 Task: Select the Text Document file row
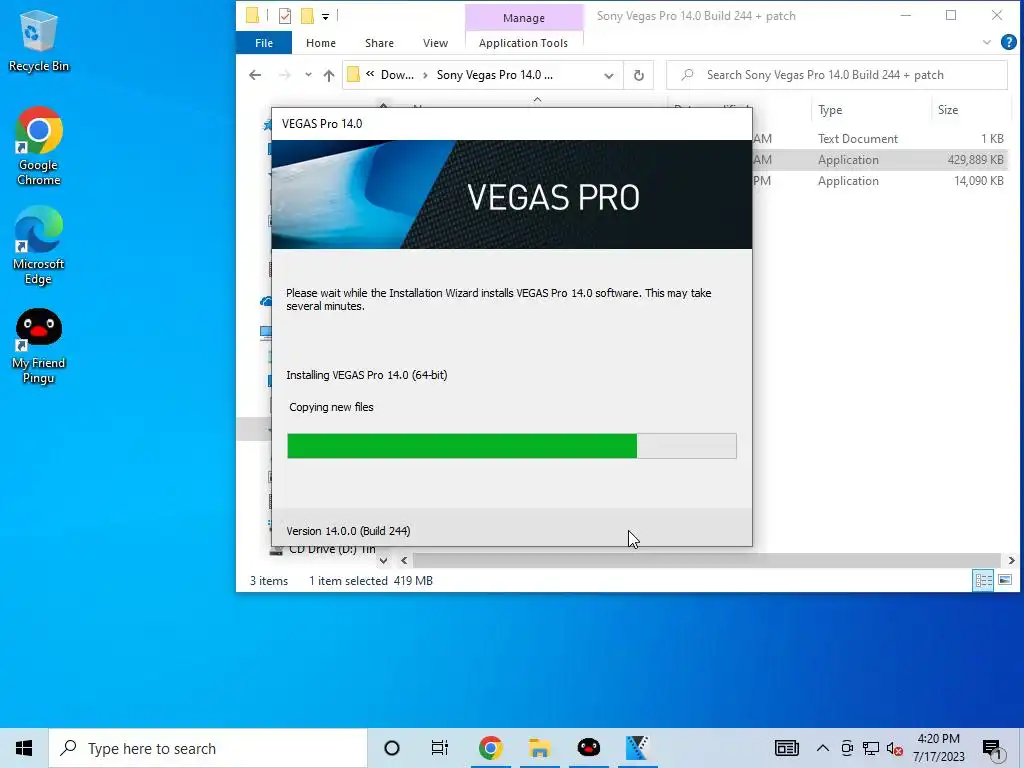tap(880, 138)
